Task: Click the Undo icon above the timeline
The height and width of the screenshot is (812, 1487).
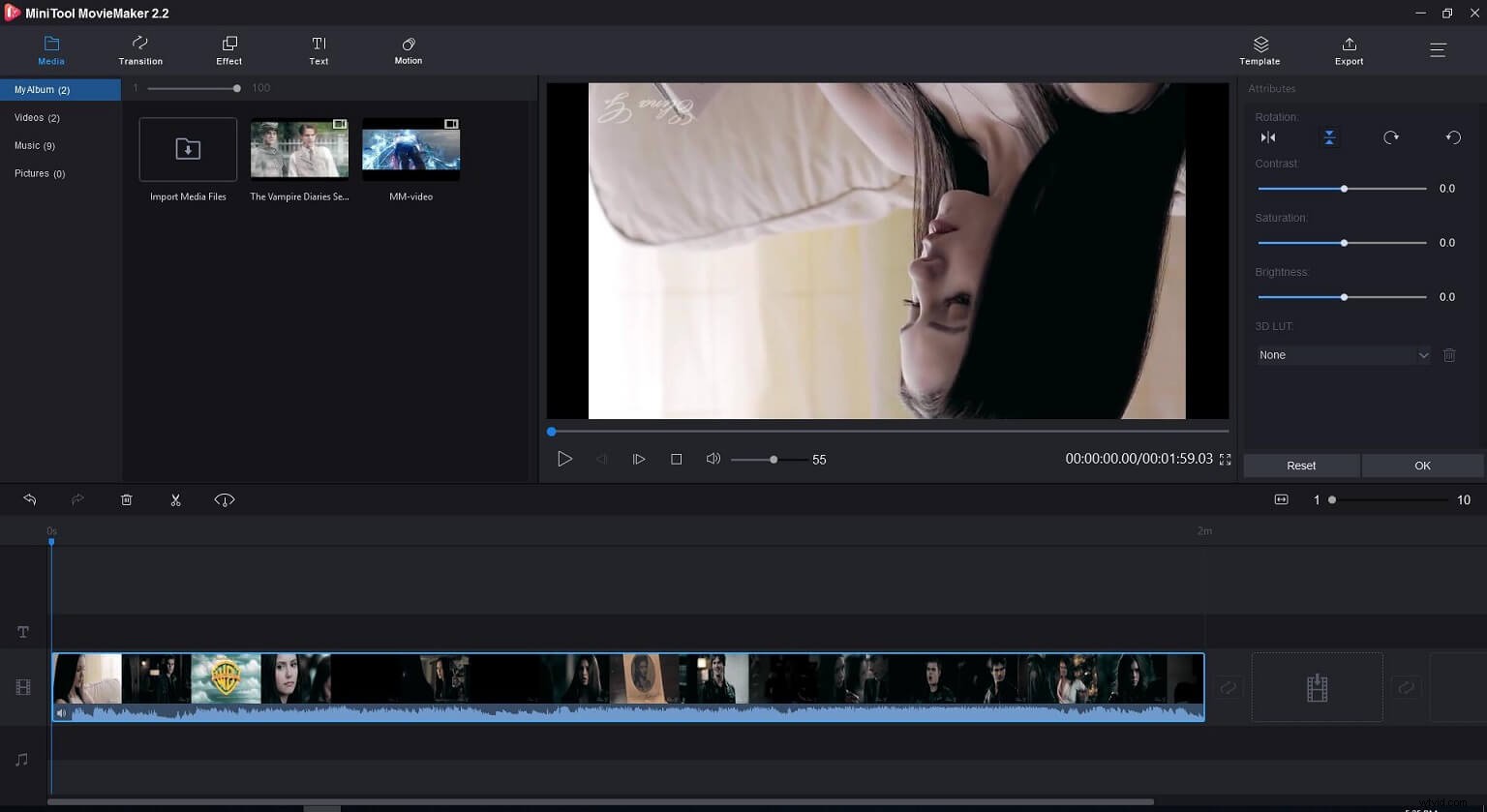Action: [30, 499]
